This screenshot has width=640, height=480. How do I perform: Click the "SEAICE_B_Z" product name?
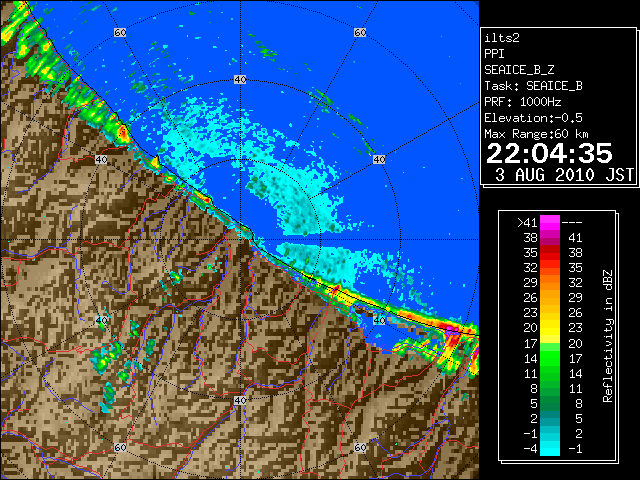519,70
